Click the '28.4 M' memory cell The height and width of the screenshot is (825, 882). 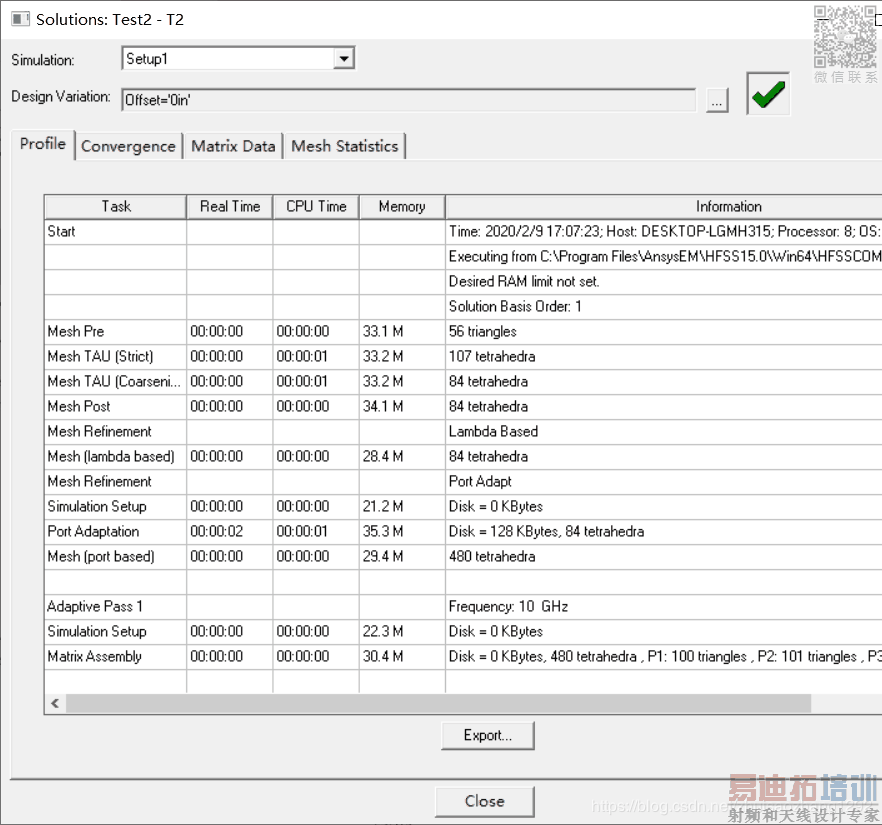402,457
